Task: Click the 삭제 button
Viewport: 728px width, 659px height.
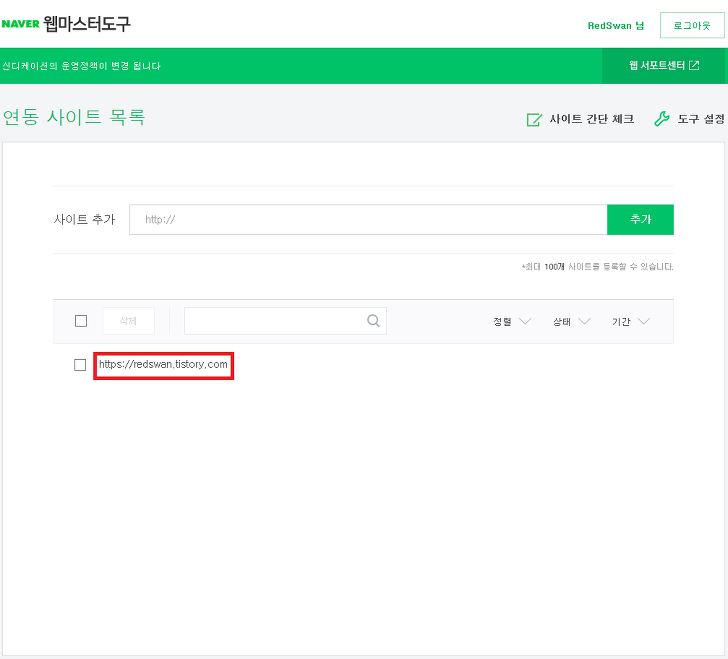Action: (128, 321)
